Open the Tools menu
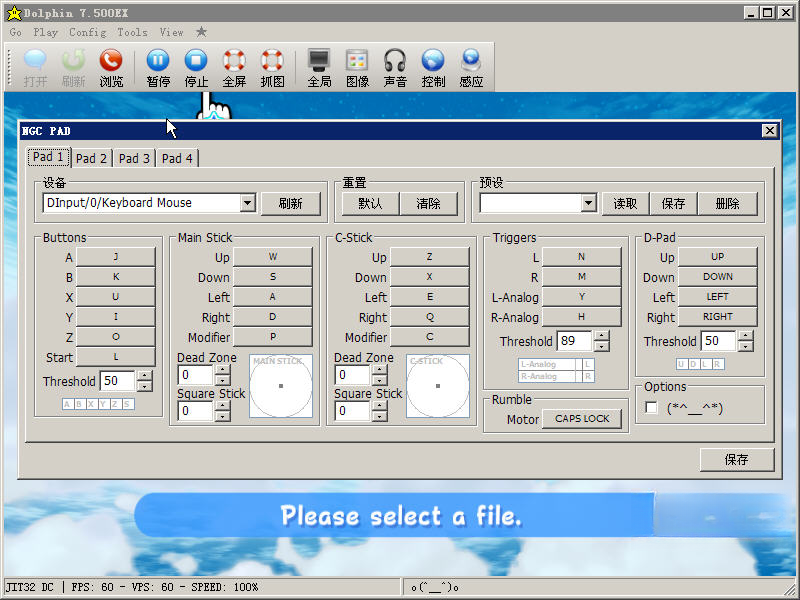800x600 pixels. click(132, 32)
